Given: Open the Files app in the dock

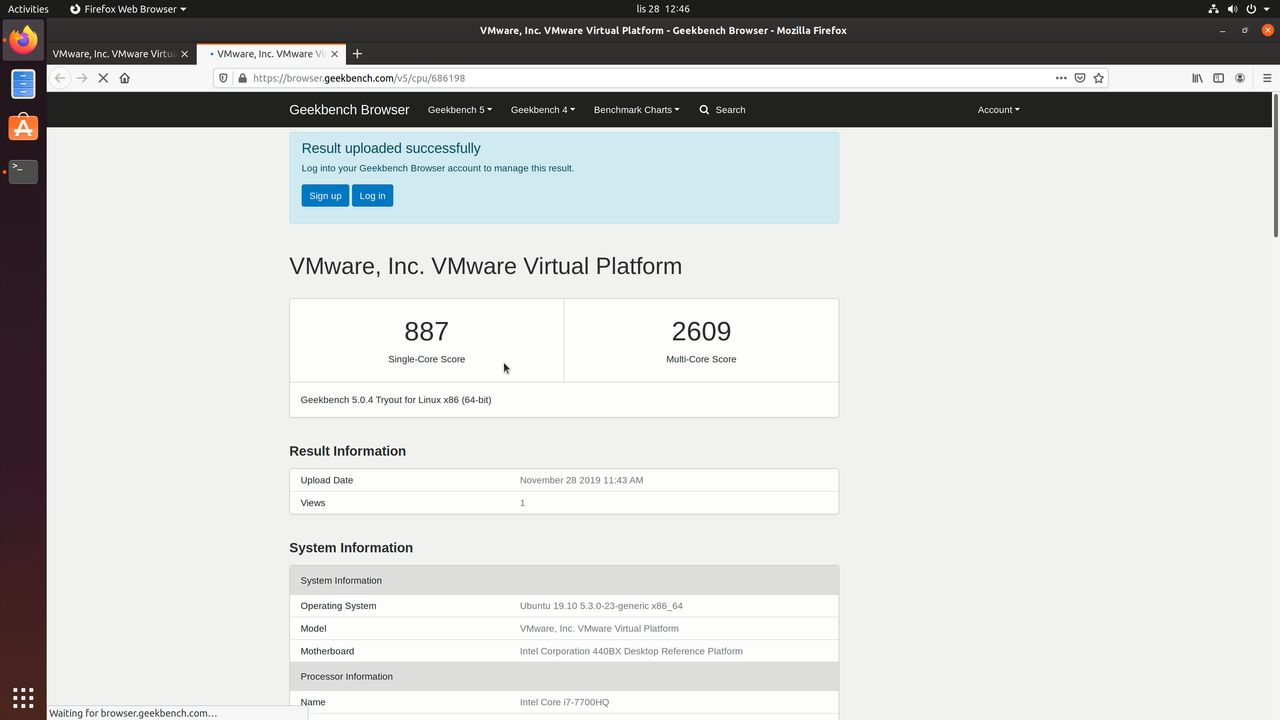Looking at the screenshot, I should (x=23, y=84).
